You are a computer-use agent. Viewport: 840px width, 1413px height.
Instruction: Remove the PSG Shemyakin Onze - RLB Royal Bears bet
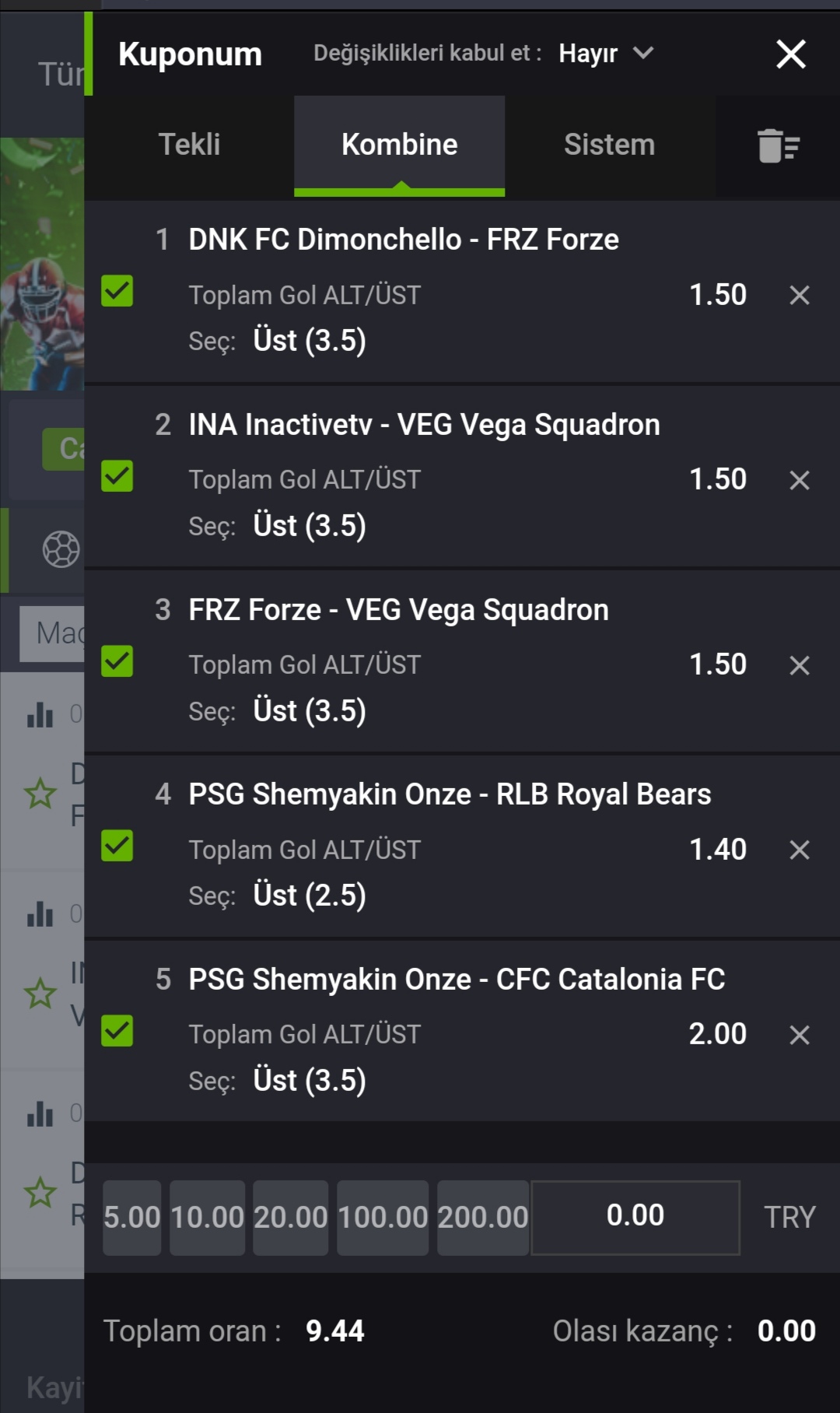(x=800, y=850)
